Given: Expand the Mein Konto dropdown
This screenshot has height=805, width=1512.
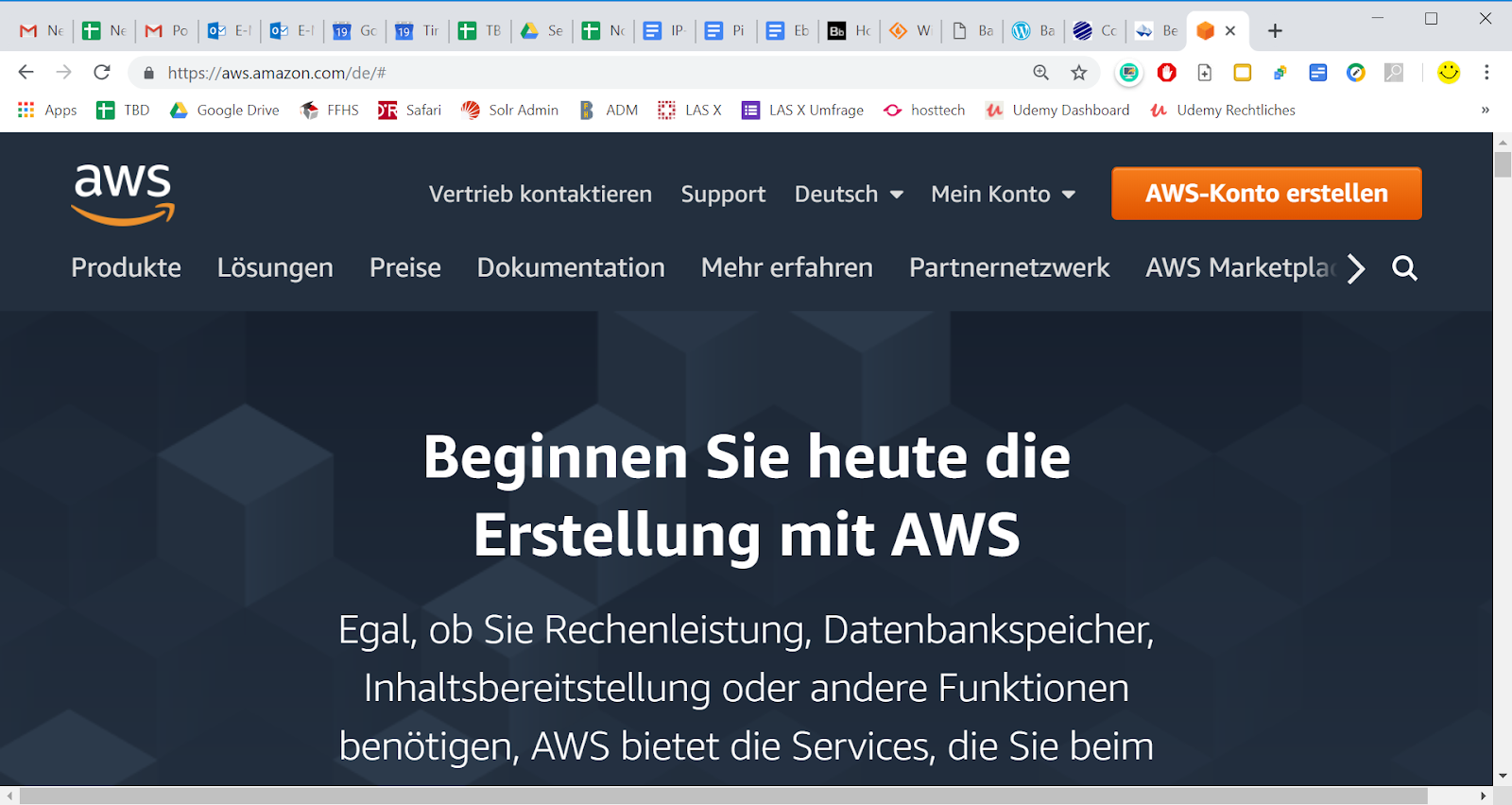Looking at the screenshot, I should coord(1003,194).
